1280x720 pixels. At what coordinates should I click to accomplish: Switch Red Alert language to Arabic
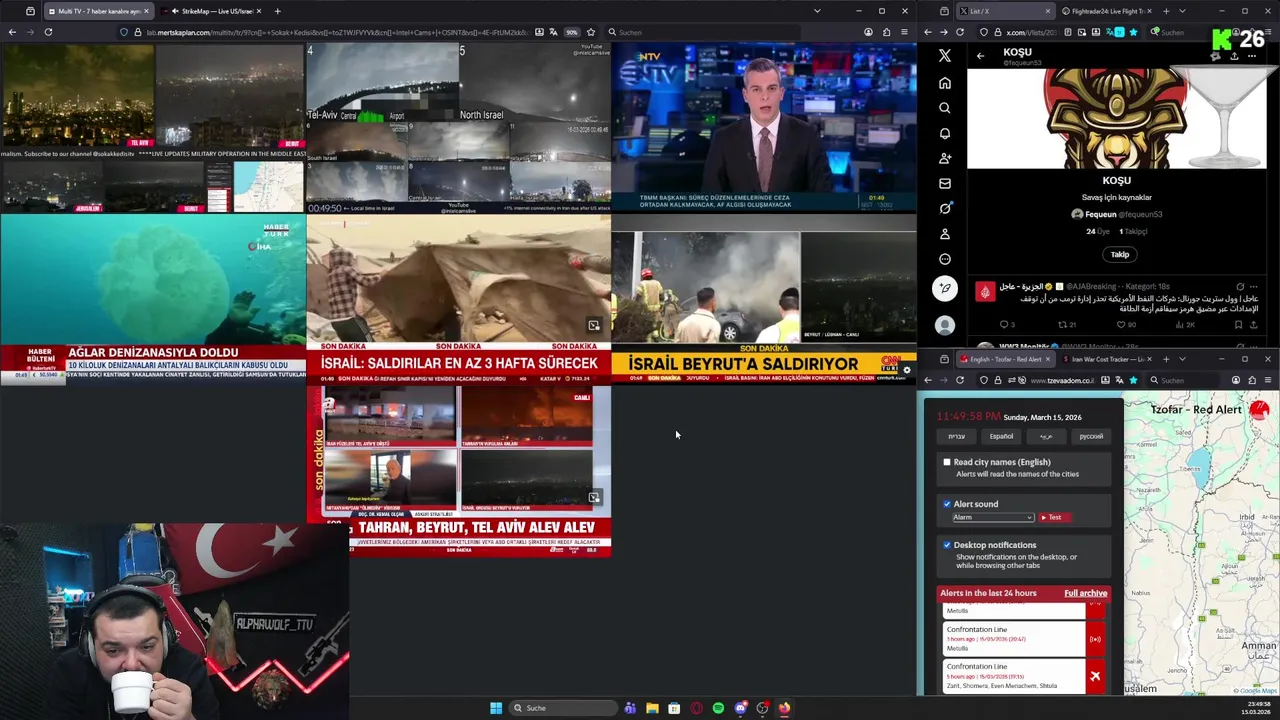tap(1046, 436)
